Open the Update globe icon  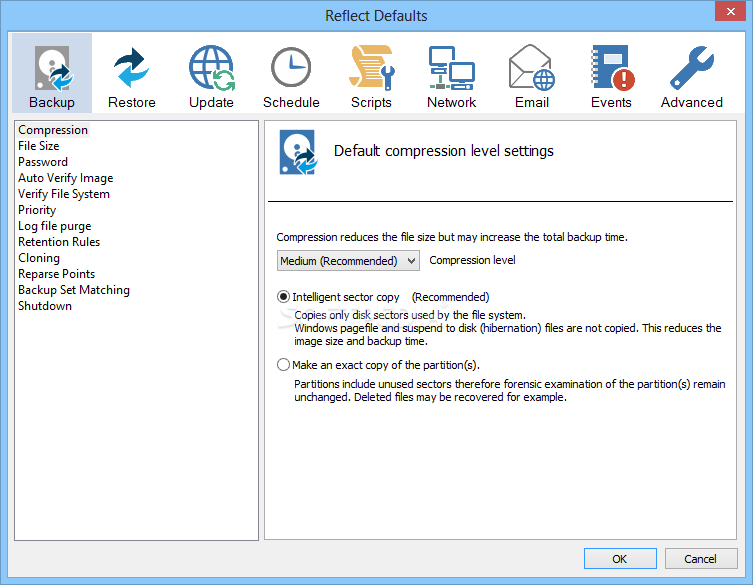211,68
